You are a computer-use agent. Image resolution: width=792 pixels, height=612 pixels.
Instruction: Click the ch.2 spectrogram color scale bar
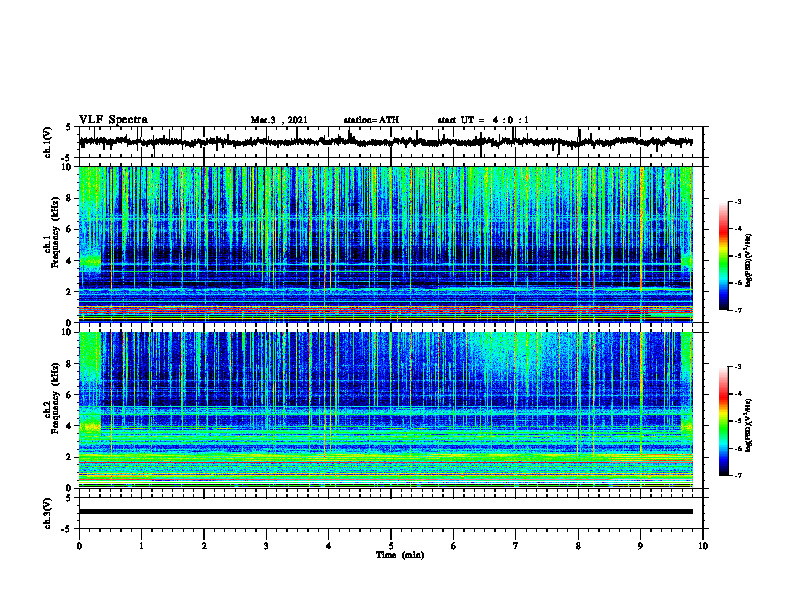tap(723, 421)
